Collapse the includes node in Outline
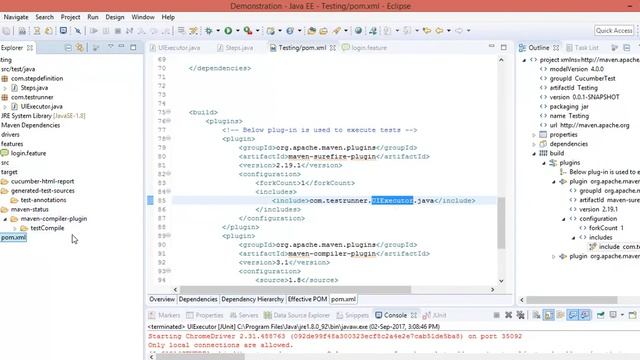The image size is (640, 360). pyautogui.click(x=573, y=238)
